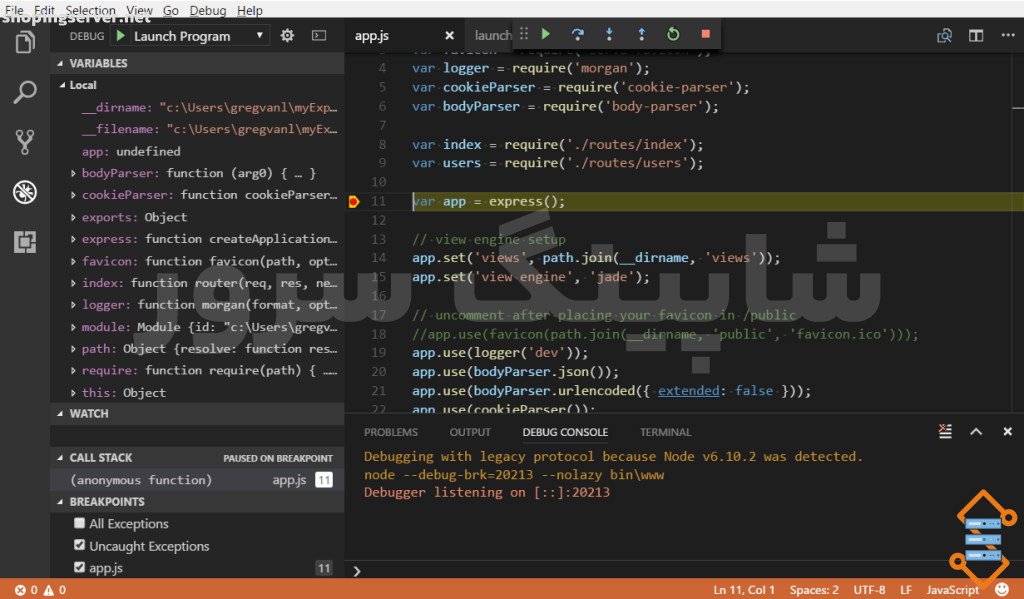1024x599 pixels.
Task: Change indentation via Spaces: 2
Action: click(814, 590)
